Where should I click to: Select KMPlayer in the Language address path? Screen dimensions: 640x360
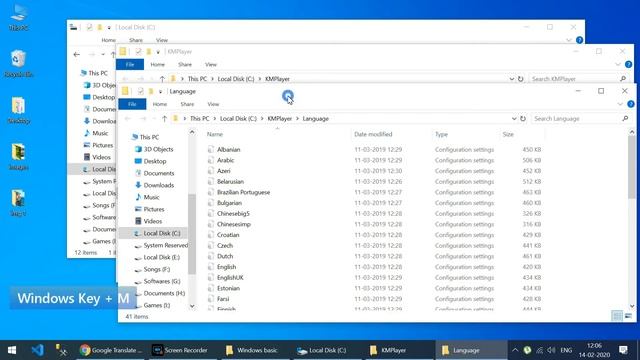[x=280, y=119]
